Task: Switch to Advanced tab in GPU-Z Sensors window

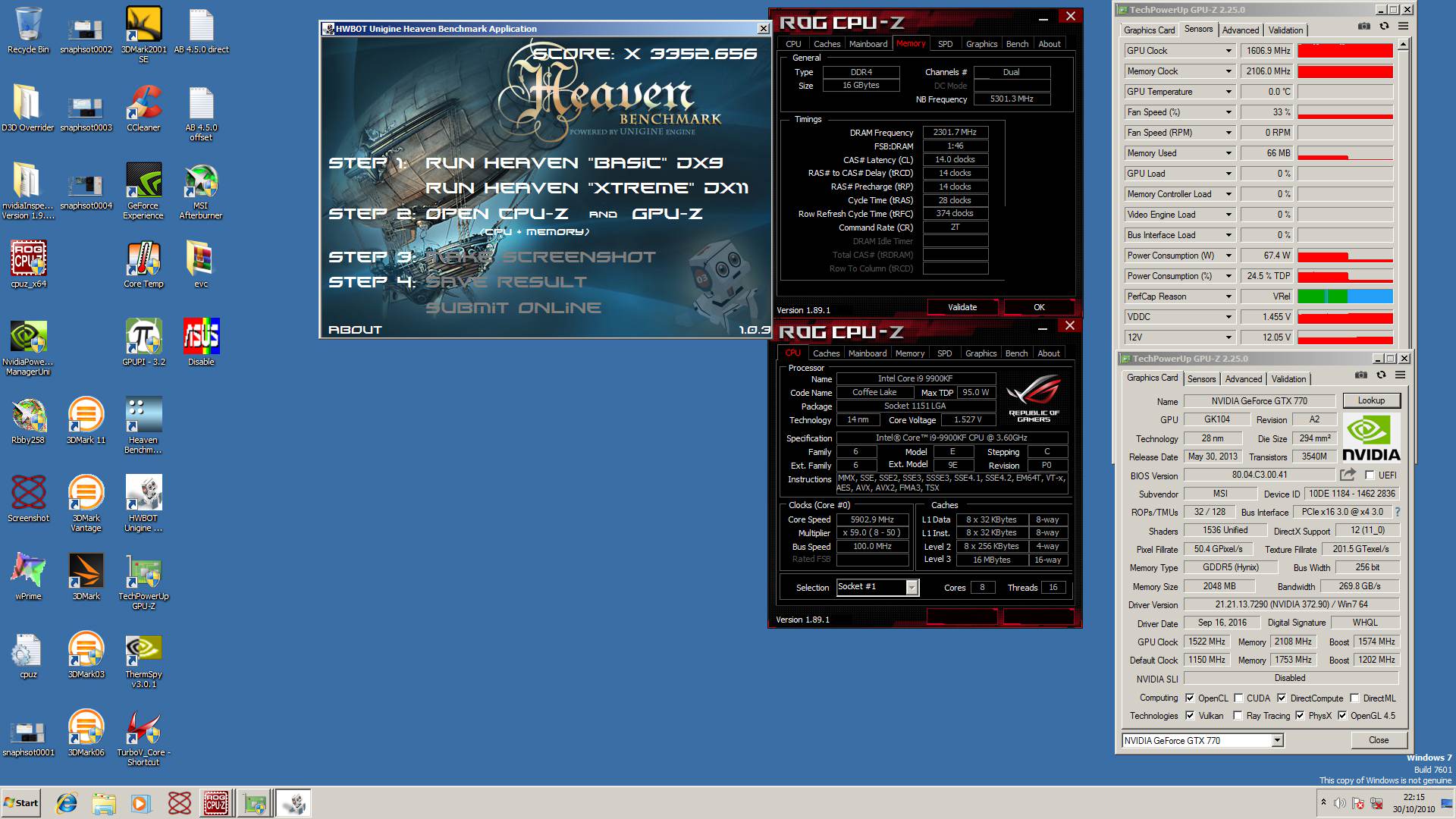Action: pos(1241,30)
